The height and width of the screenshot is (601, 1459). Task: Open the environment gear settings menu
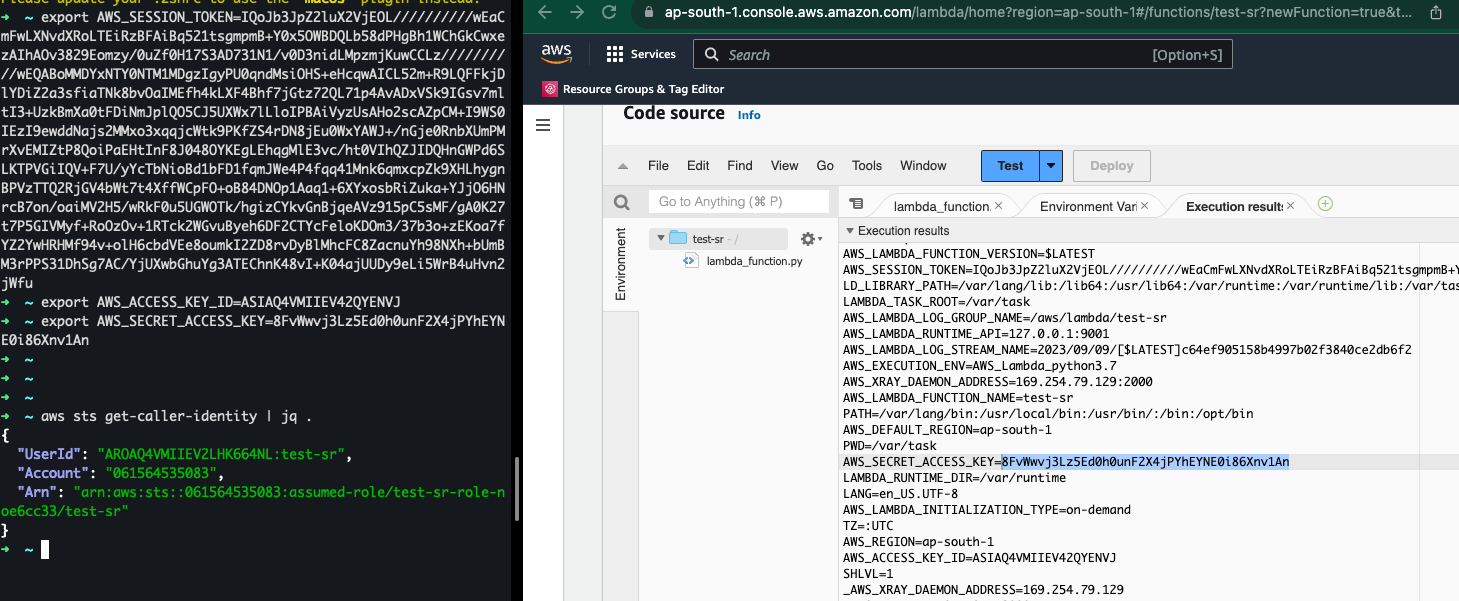pyautogui.click(x=811, y=239)
